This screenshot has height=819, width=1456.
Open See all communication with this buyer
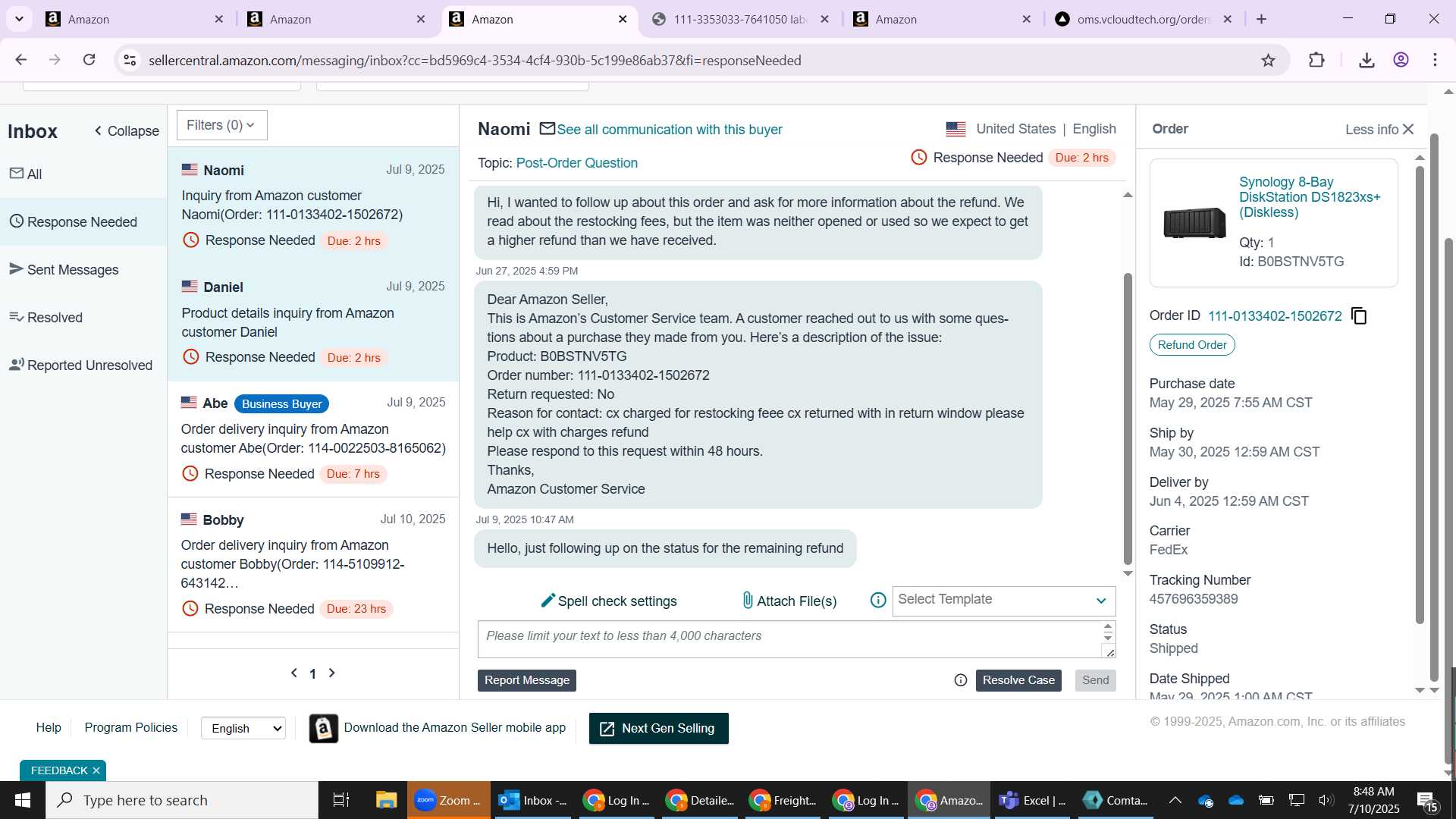click(x=670, y=130)
